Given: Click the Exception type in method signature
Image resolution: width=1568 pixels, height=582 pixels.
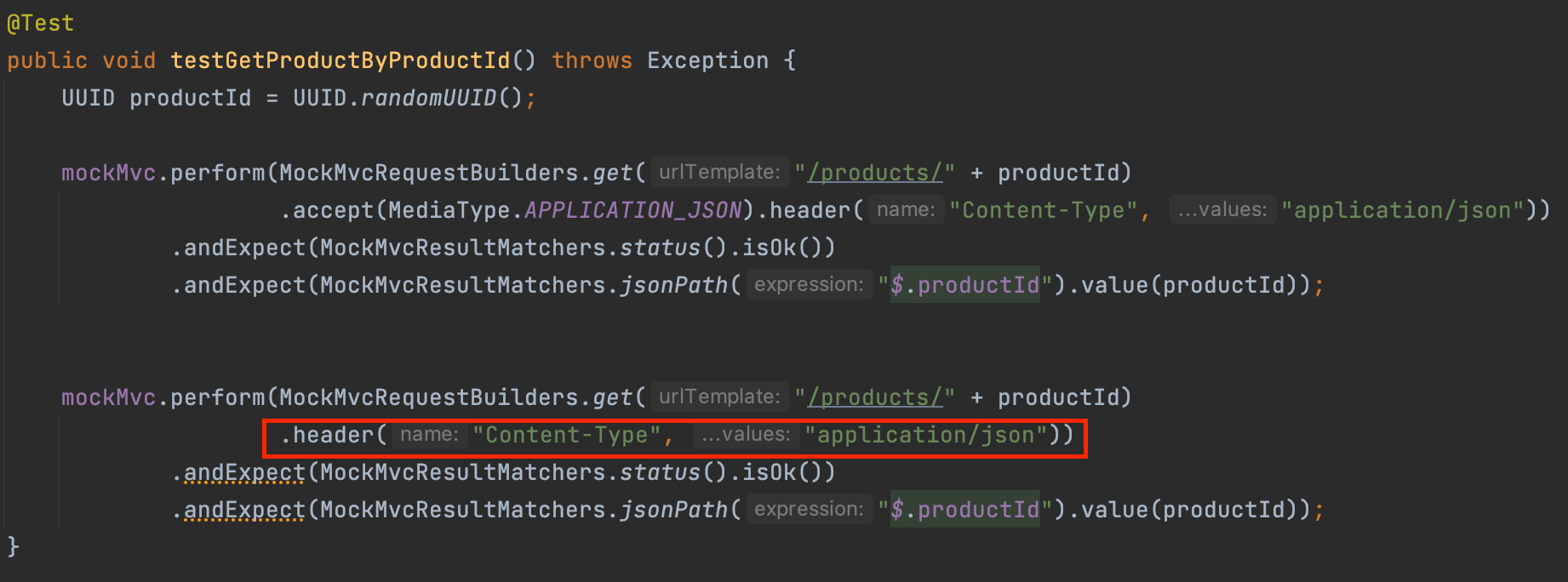Looking at the screenshot, I should click(x=708, y=60).
